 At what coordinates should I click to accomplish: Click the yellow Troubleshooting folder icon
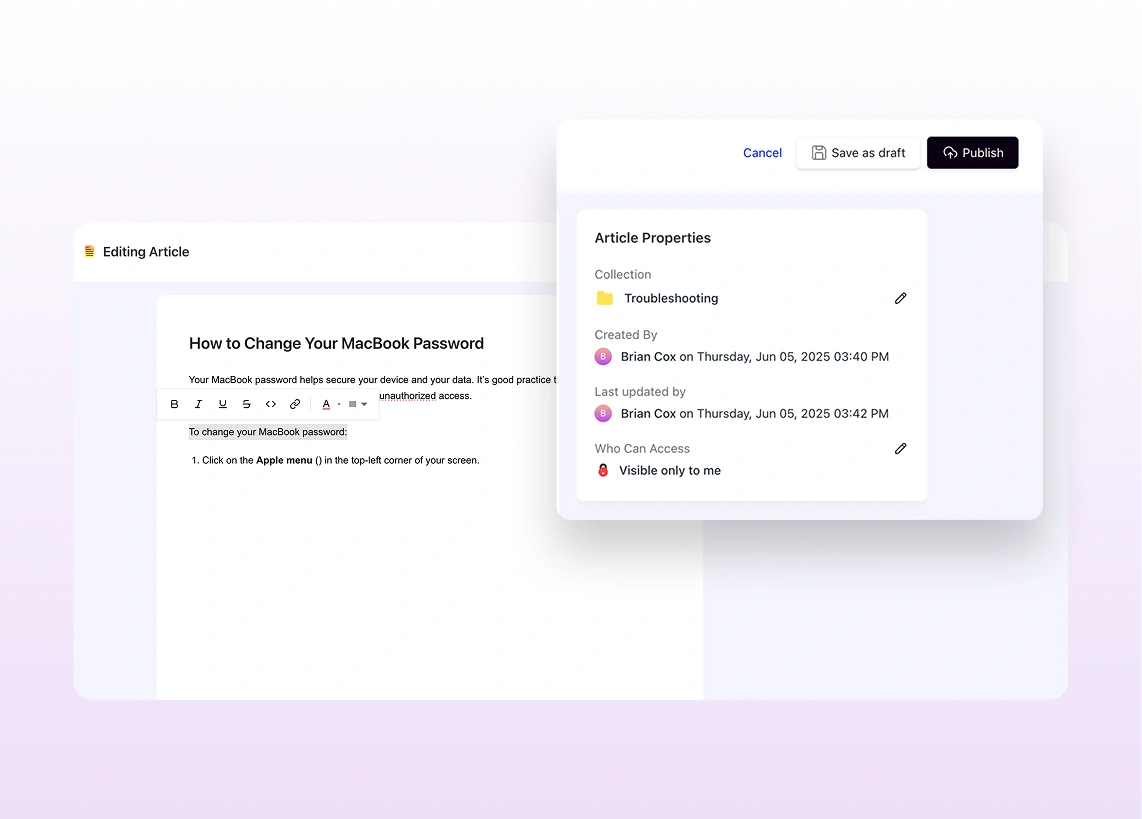[x=605, y=298]
